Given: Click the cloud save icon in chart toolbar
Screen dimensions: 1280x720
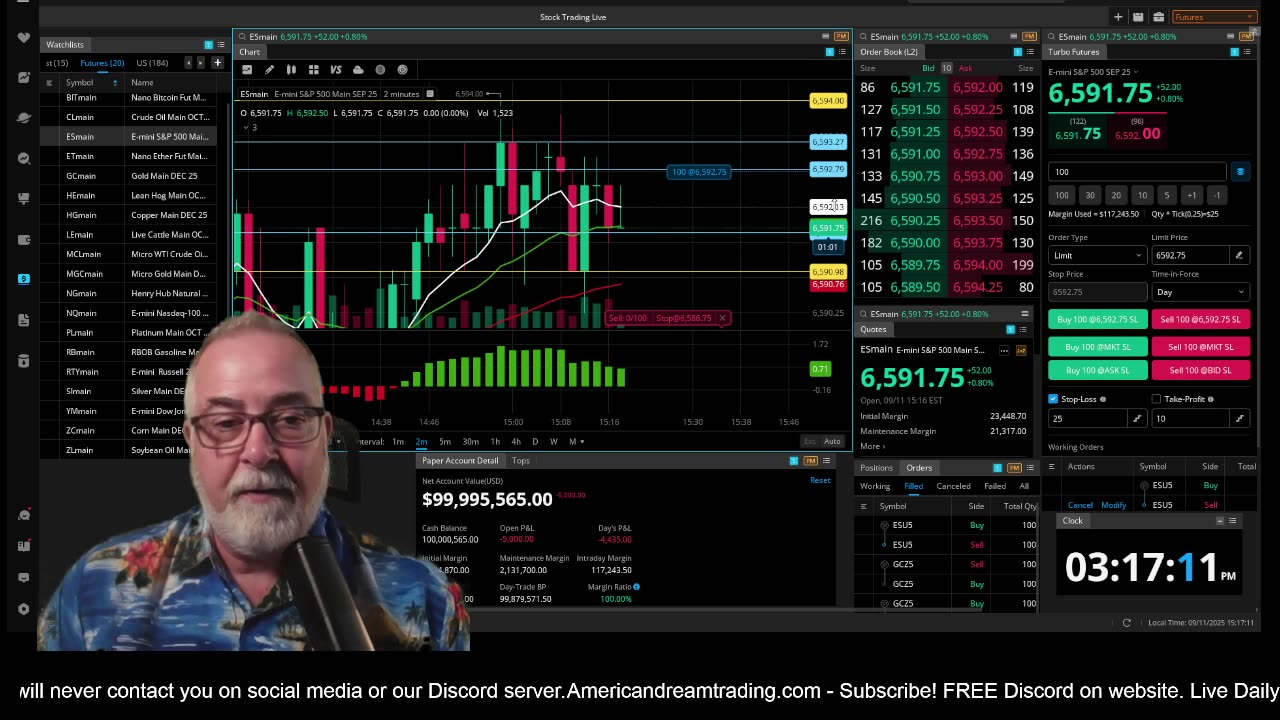Looking at the screenshot, I should [x=358, y=70].
